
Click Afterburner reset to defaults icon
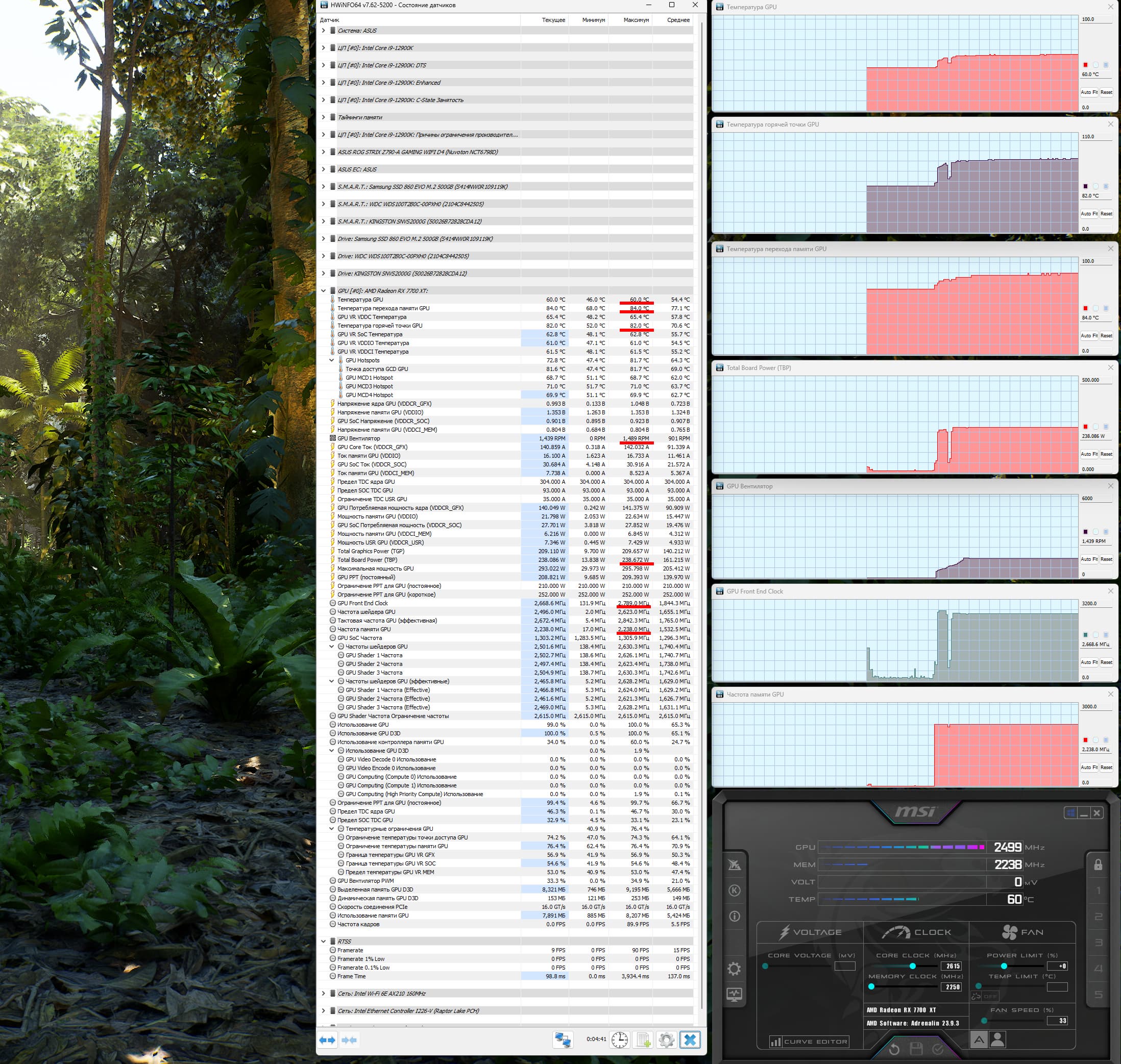click(x=894, y=1049)
